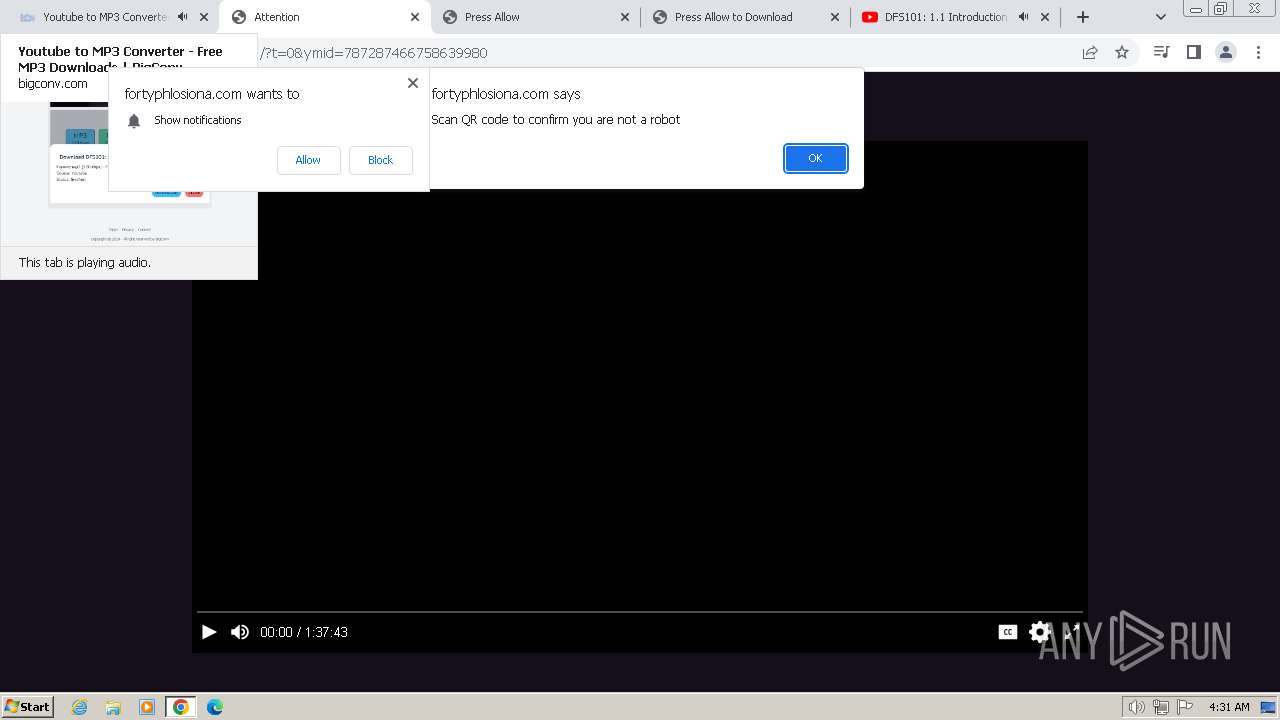Open the Chrome profile menu
Viewport: 1280px width, 720px height.
tap(1226, 52)
